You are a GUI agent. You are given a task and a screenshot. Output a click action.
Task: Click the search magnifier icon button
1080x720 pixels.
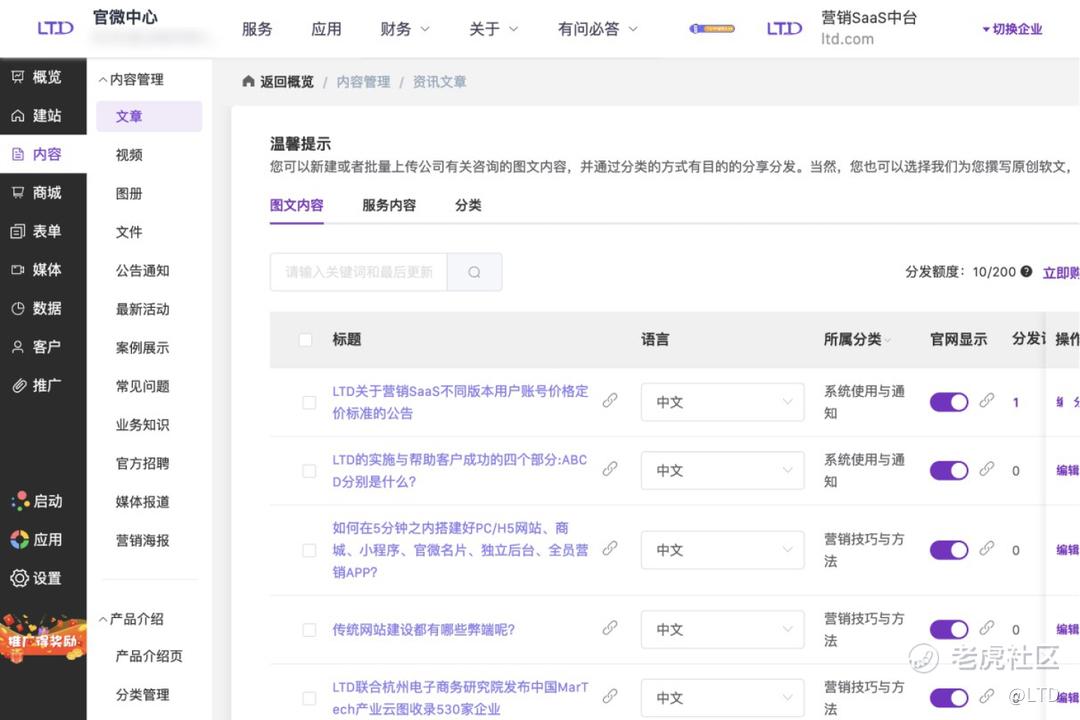[x=474, y=272]
